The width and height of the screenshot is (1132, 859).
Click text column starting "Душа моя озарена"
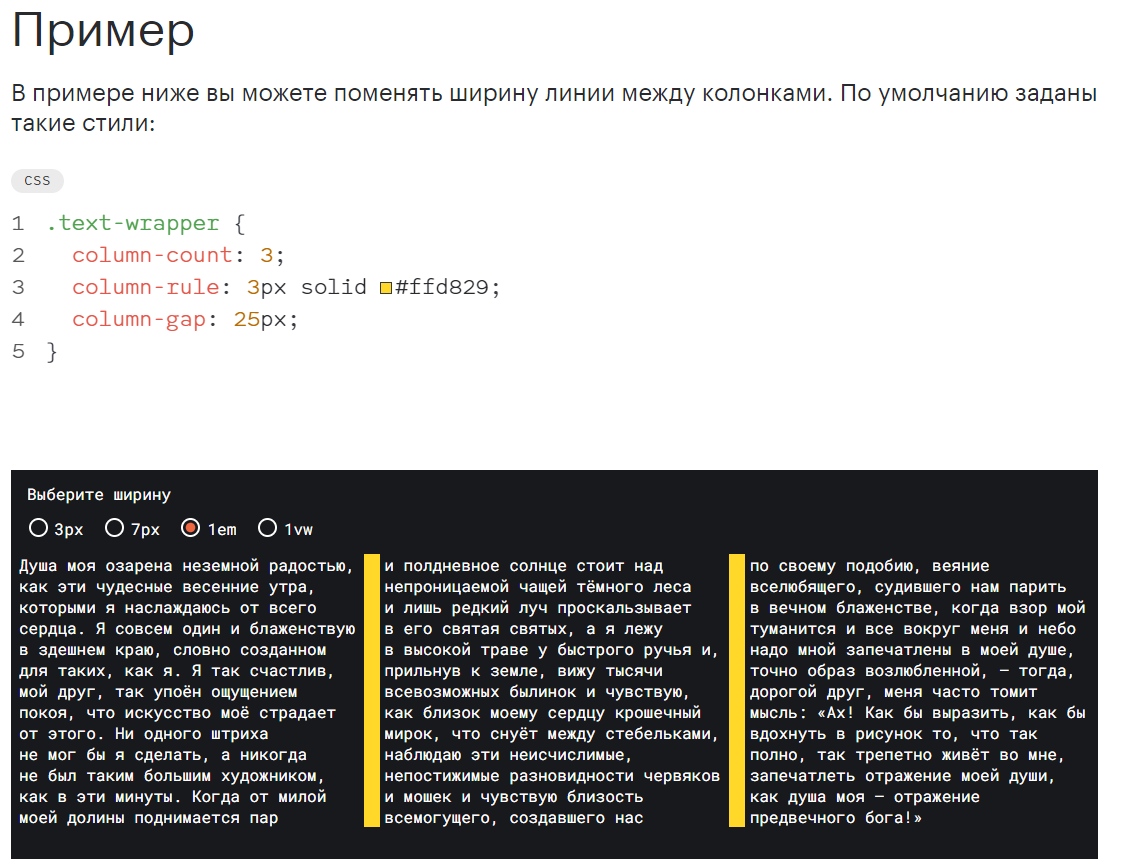(x=186, y=691)
